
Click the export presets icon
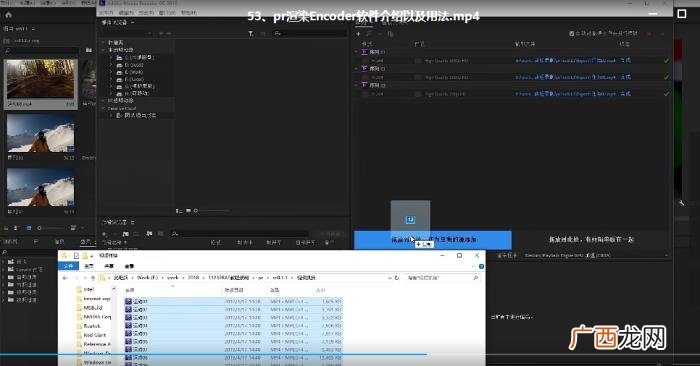pos(161,233)
